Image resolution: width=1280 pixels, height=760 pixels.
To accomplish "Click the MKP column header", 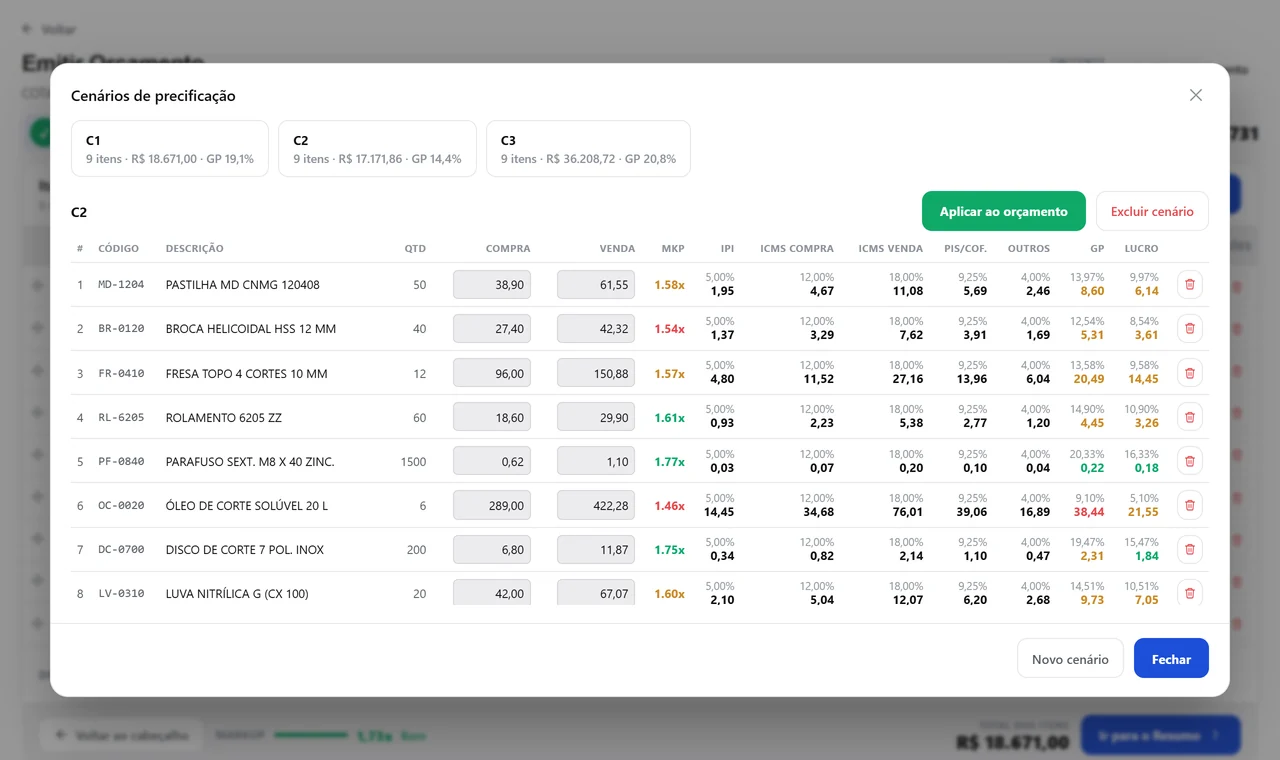I will pos(673,248).
